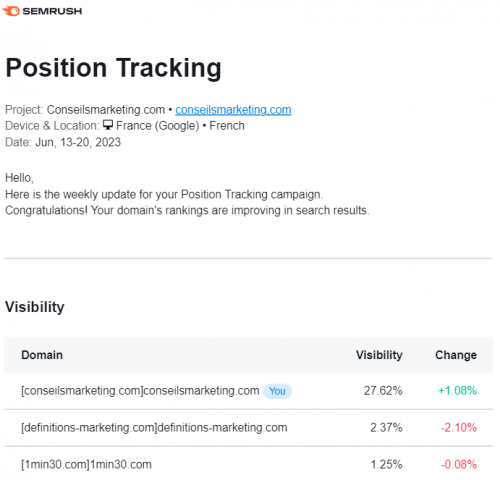Click the -0.08% red change value
The height and width of the screenshot is (480, 500).
459,464
